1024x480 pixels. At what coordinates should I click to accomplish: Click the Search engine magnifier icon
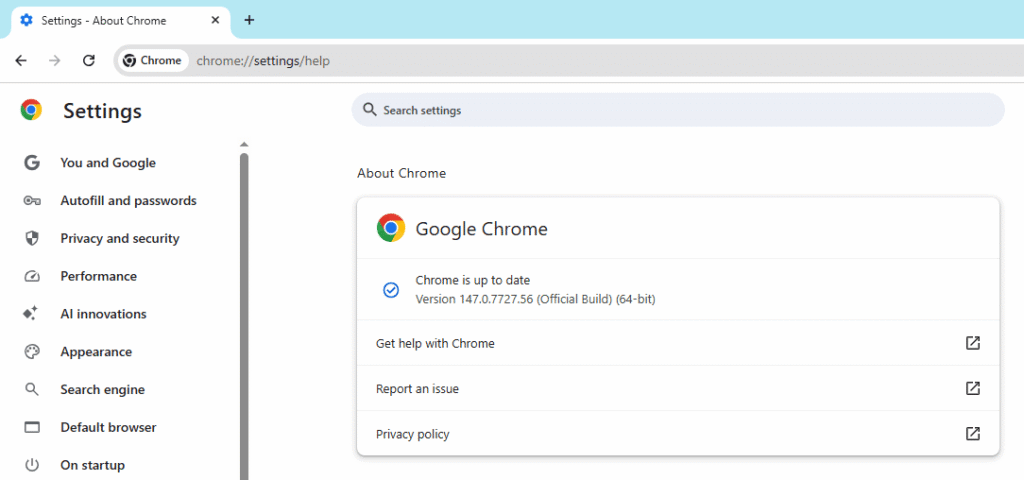click(32, 390)
